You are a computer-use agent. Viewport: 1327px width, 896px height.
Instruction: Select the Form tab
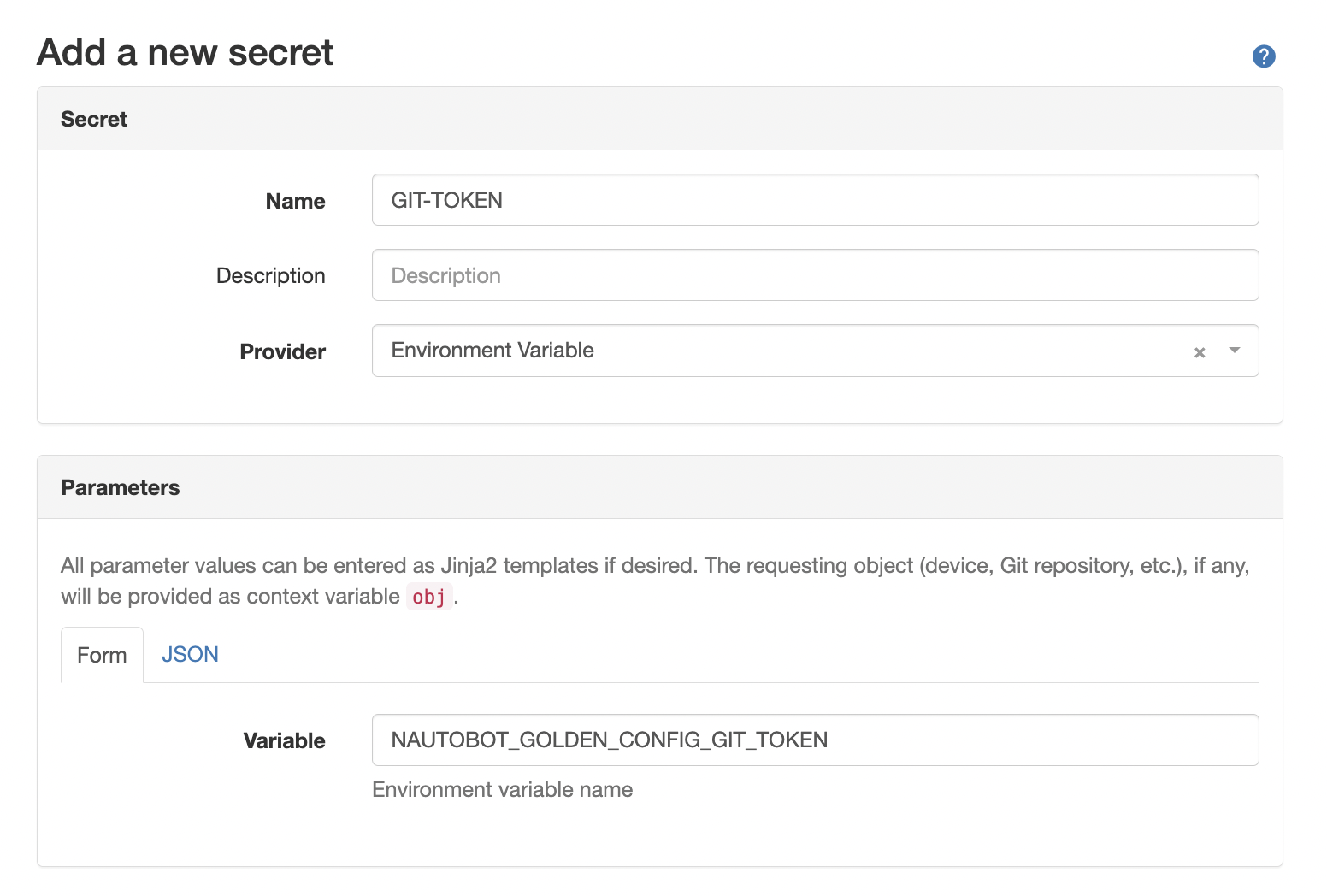(x=102, y=655)
